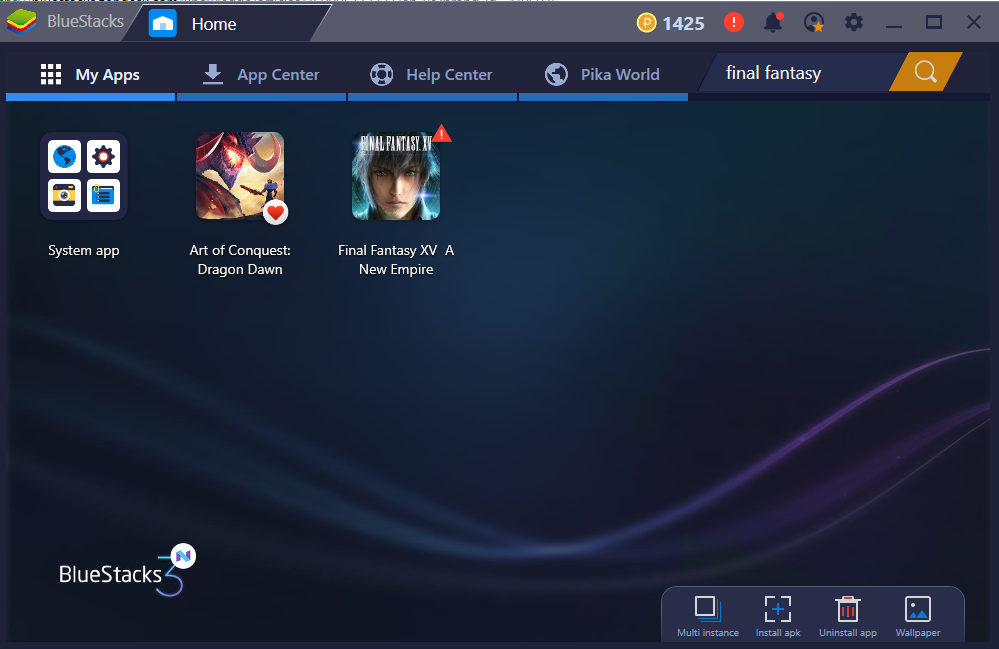Open BlueStacks settings gear in title bar

854,22
